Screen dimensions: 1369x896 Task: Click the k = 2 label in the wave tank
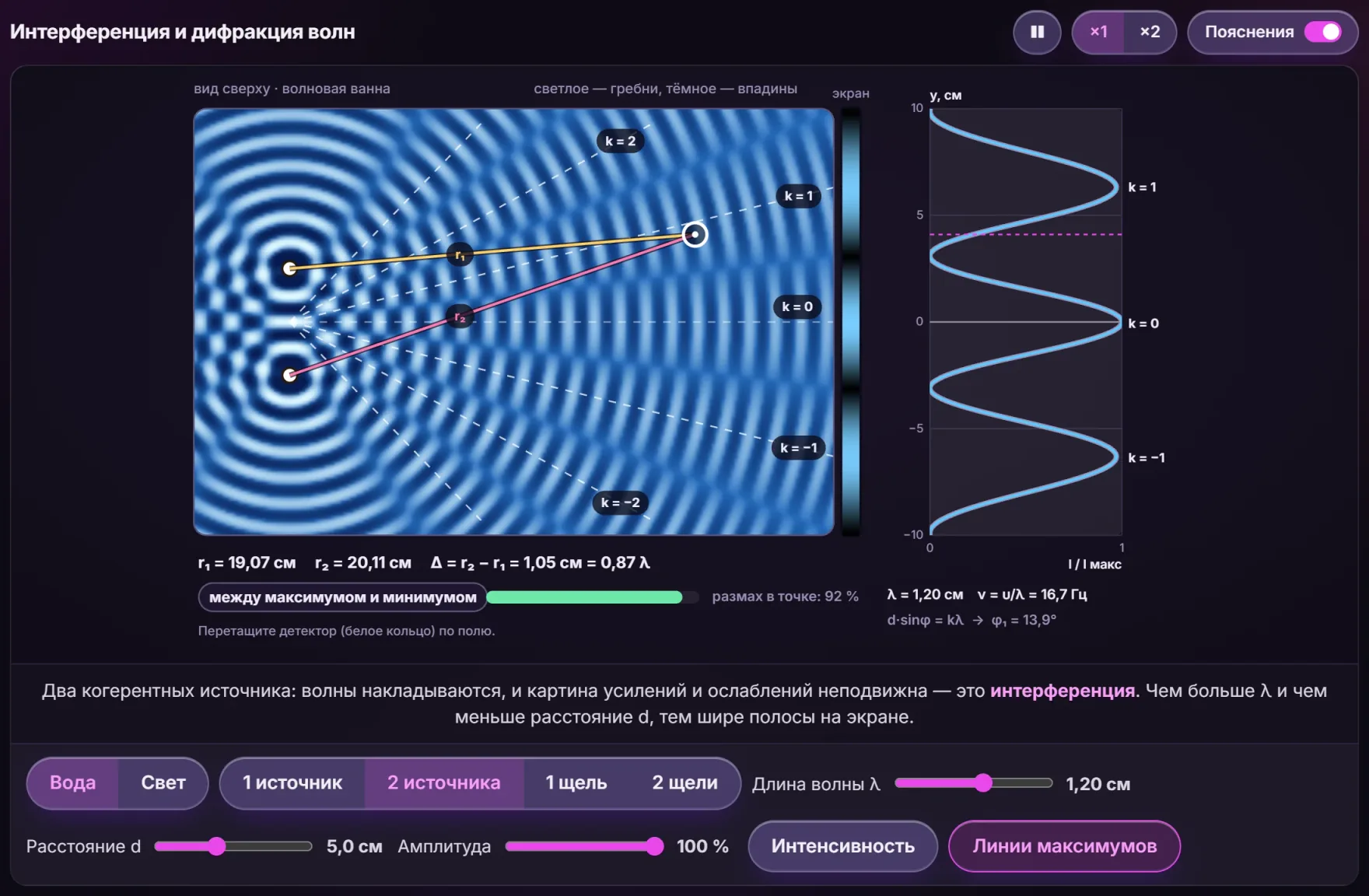(621, 141)
